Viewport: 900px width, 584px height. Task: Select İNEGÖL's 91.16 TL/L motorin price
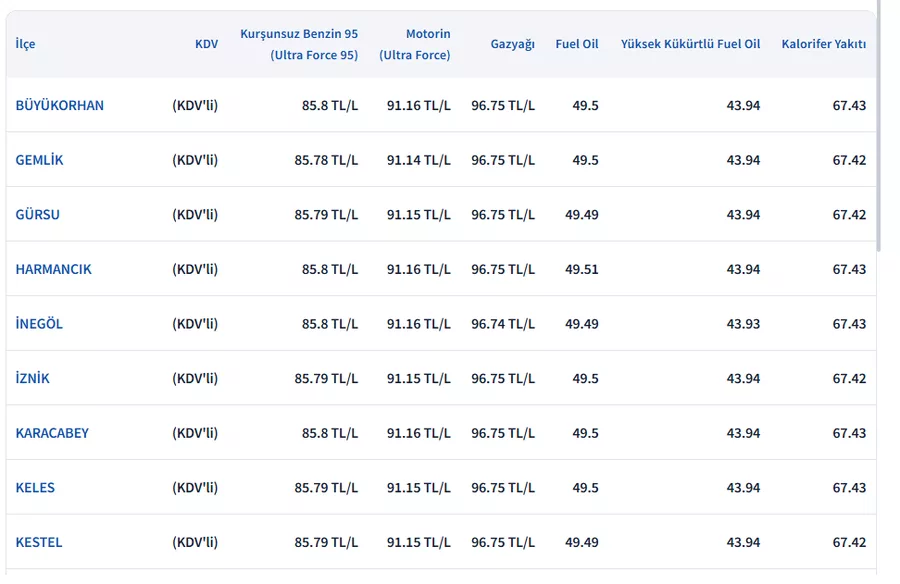click(418, 324)
